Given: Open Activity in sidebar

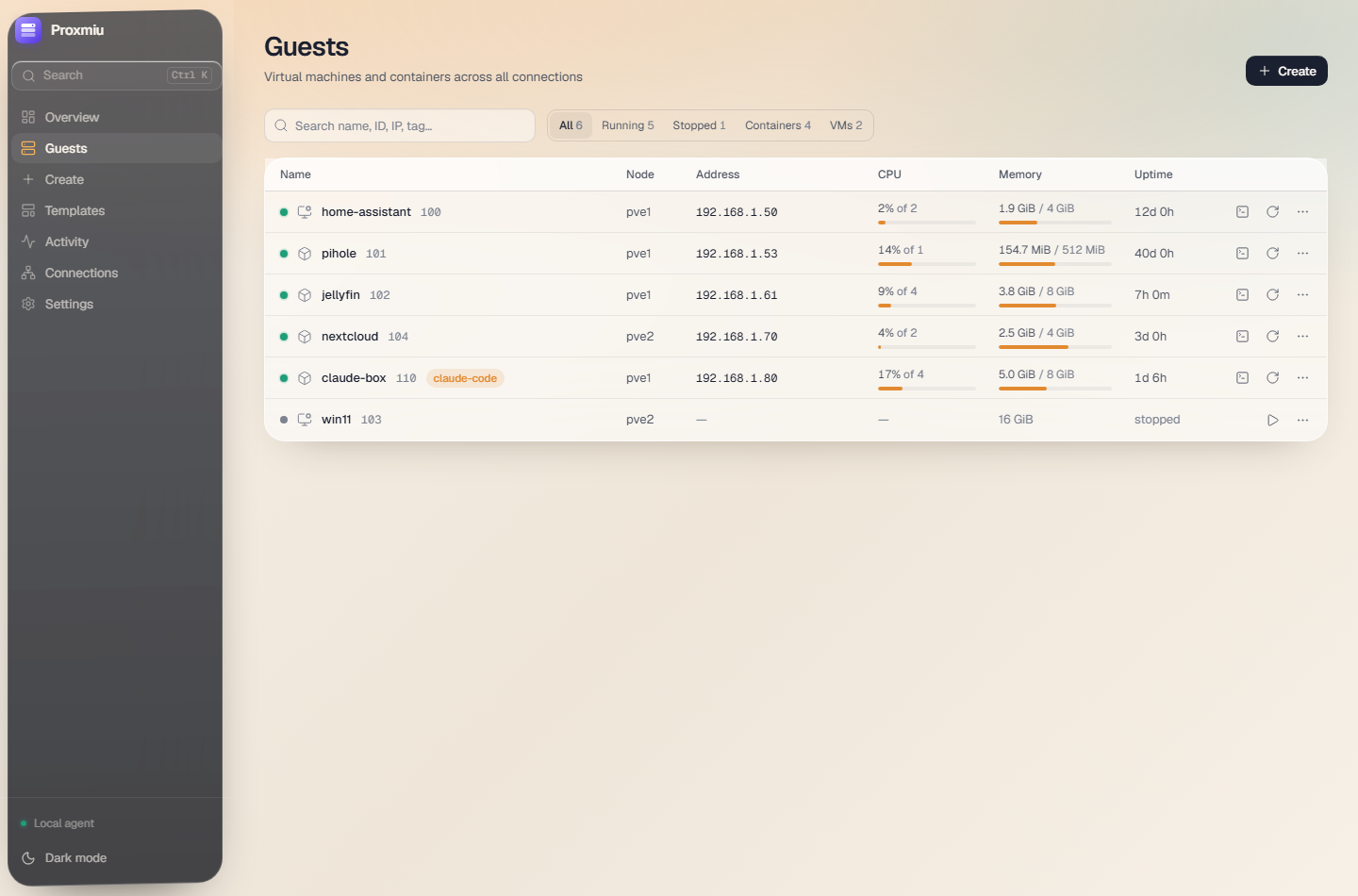Looking at the screenshot, I should tap(115, 241).
